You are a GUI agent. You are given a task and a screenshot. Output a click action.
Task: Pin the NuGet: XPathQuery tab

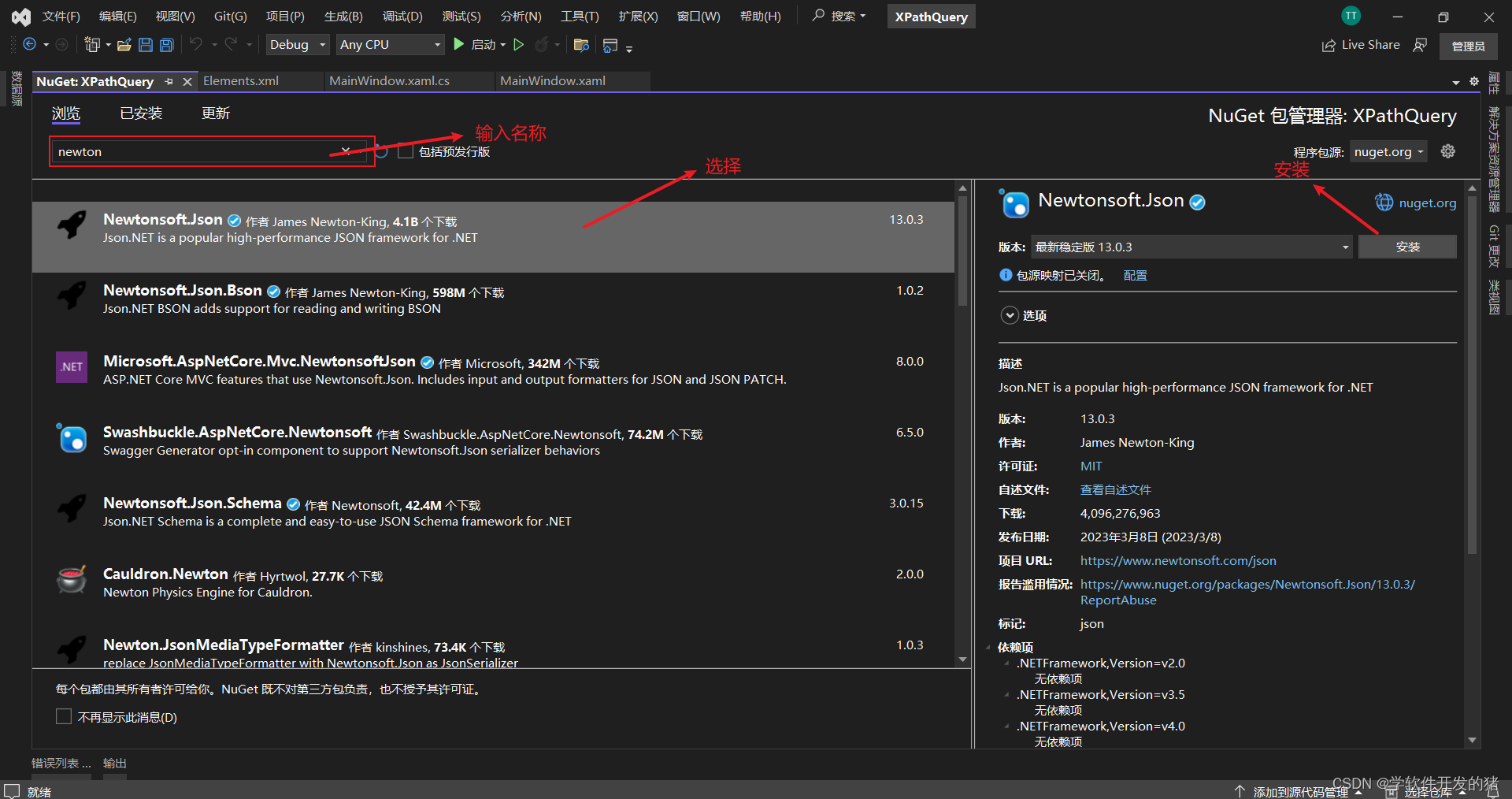point(169,81)
